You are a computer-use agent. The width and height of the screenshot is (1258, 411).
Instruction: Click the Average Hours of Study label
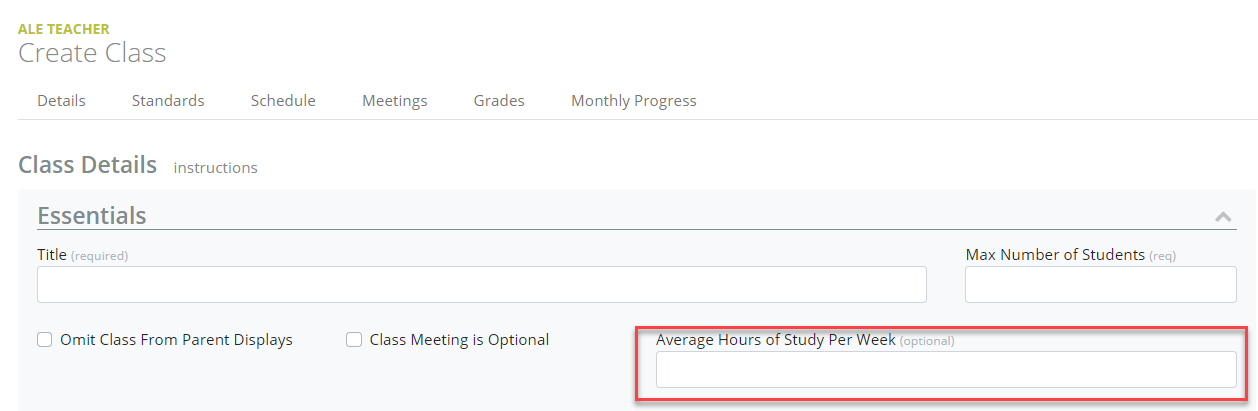point(775,340)
